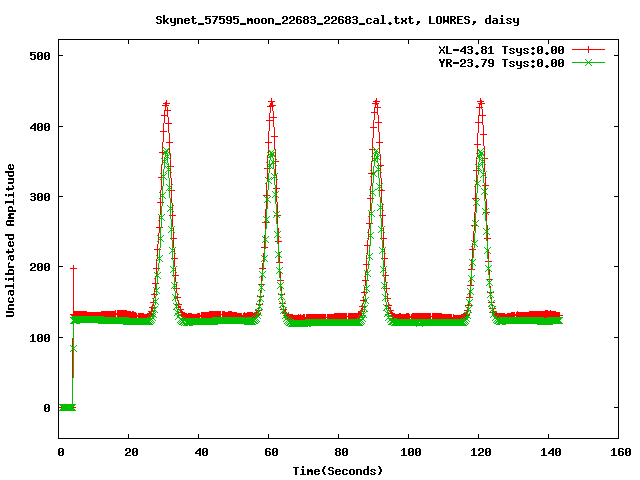
Task: Click the y-axis tick label '400'
Action: 40,127
